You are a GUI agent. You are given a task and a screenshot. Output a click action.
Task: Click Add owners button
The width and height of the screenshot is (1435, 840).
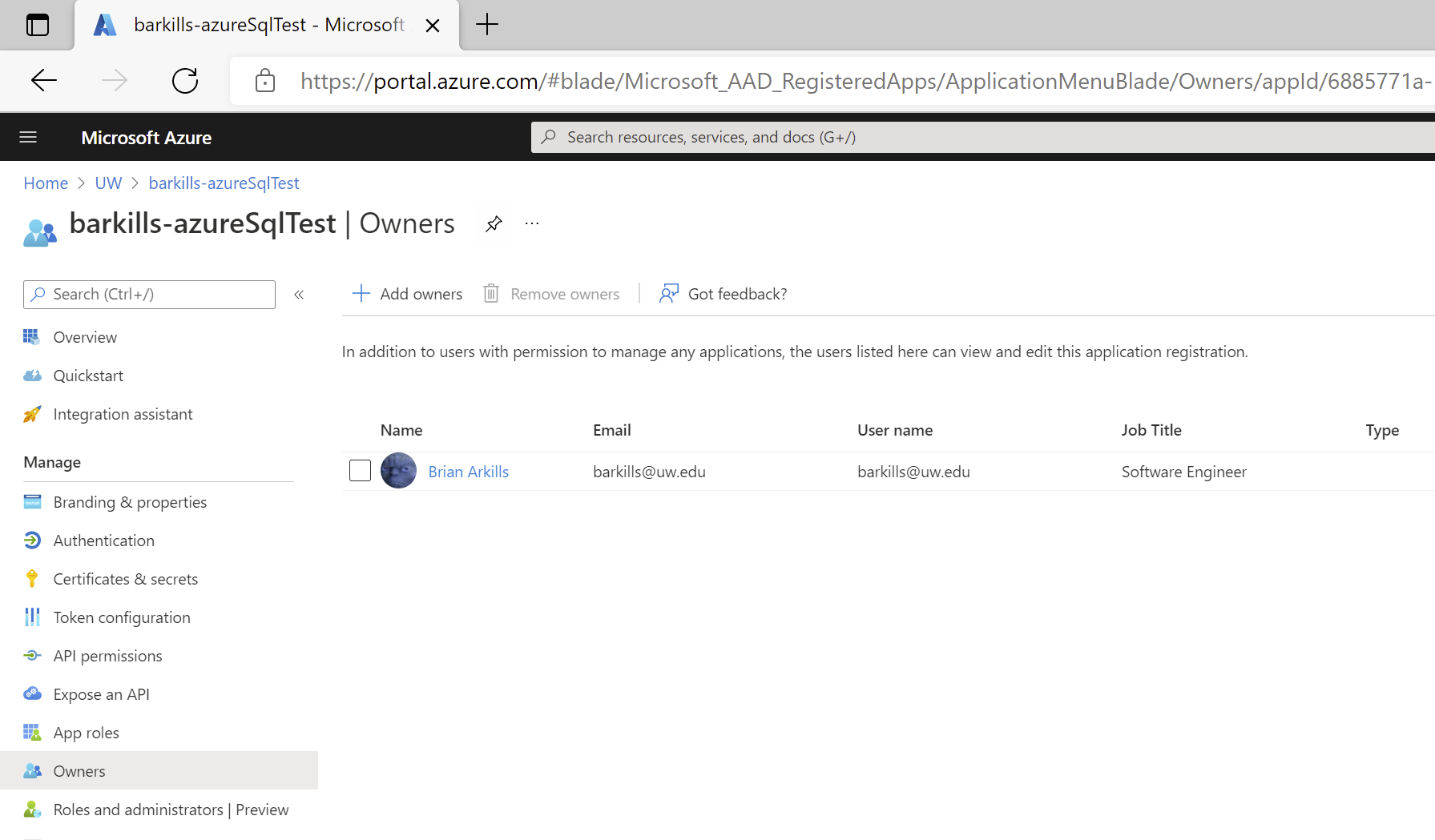(407, 294)
